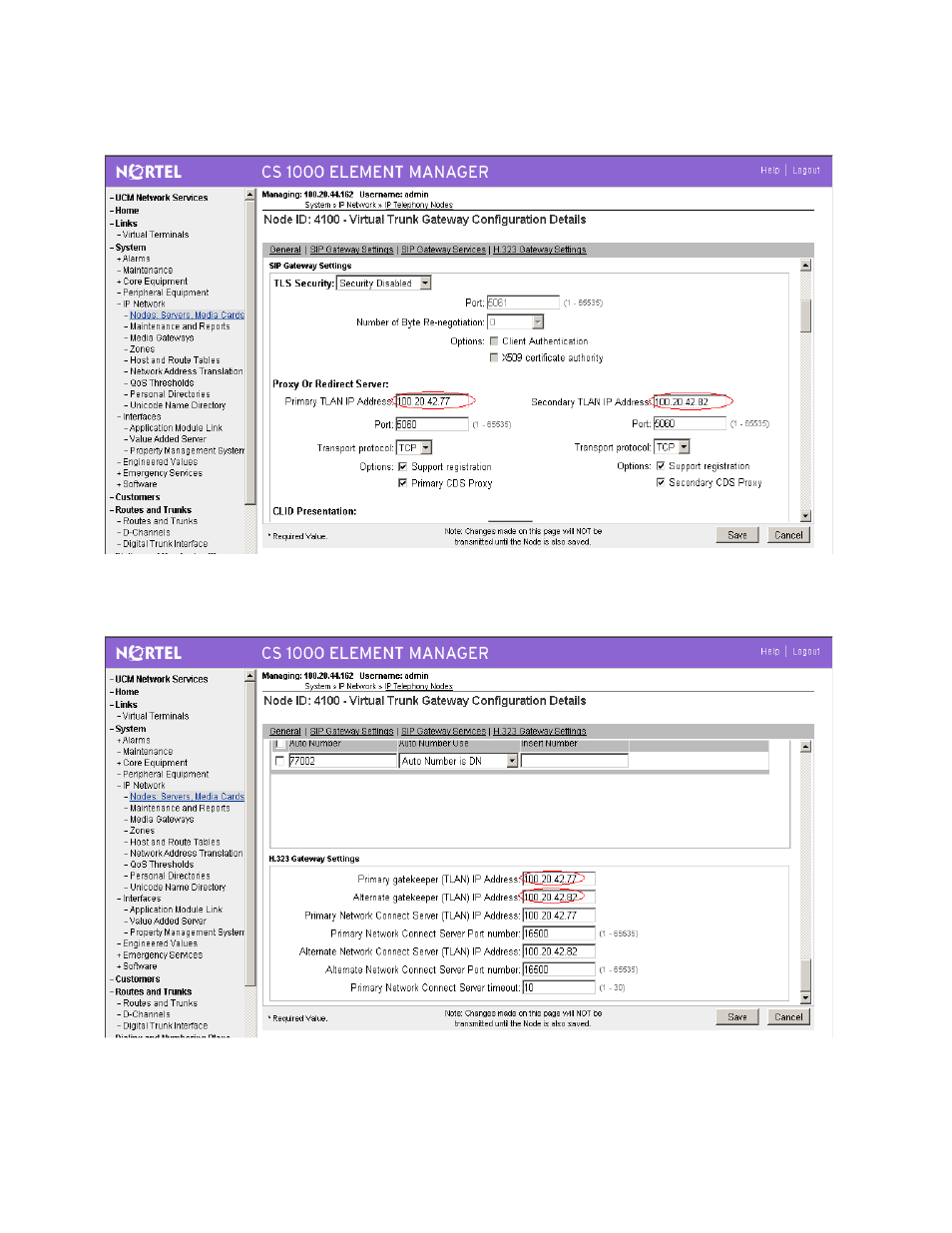Click the Primary TLAN IP Address field
The width and height of the screenshot is (952, 1233).
[432, 401]
